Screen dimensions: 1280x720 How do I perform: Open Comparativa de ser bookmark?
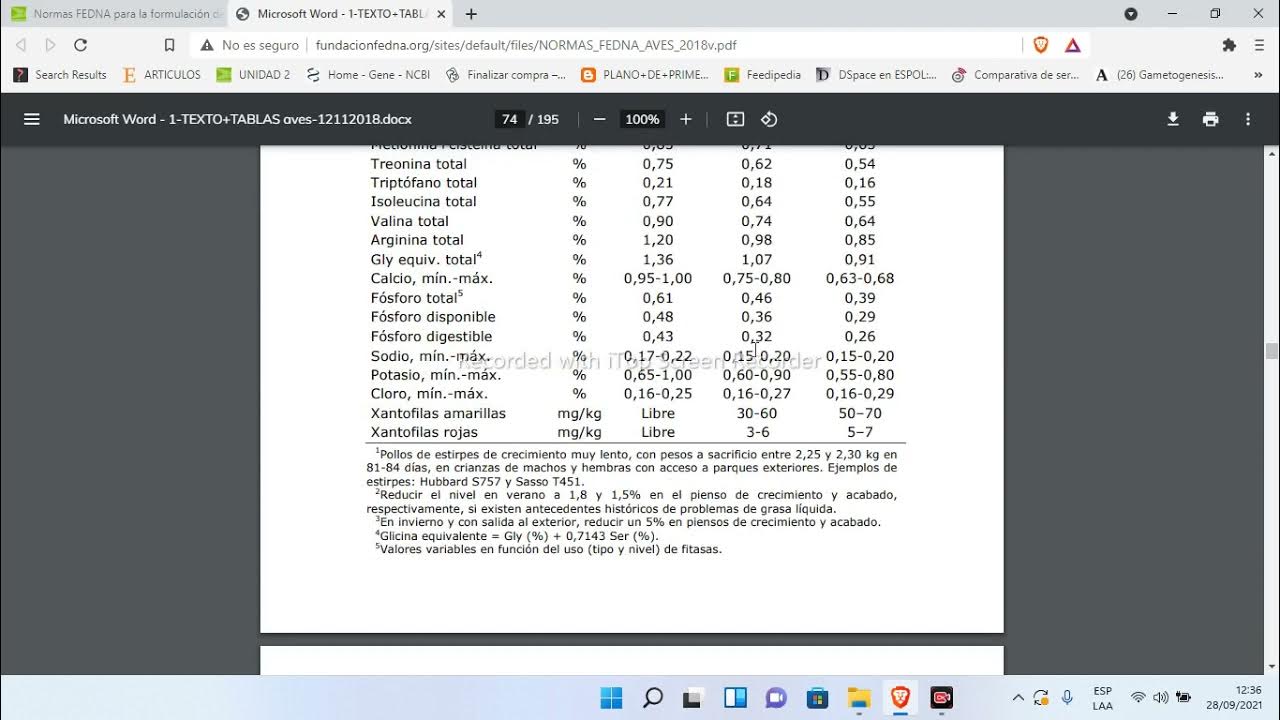pyautogui.click(x=1016, y=75)
